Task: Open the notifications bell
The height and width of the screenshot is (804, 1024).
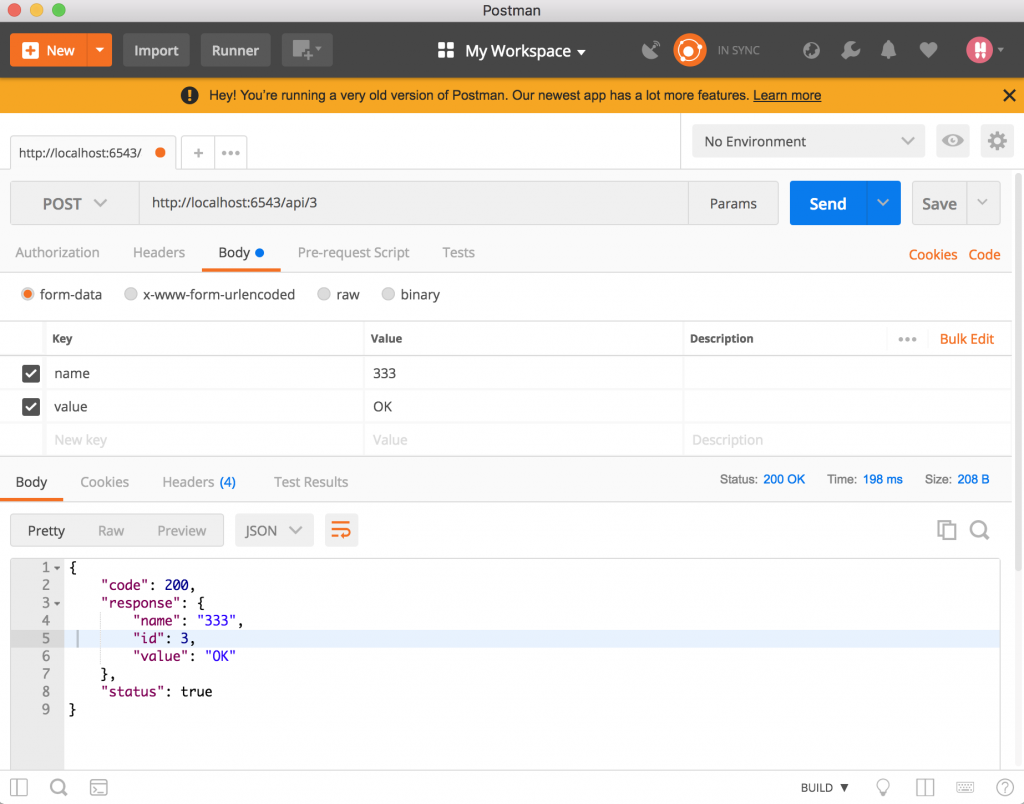Action: click(x=888, y=50)
